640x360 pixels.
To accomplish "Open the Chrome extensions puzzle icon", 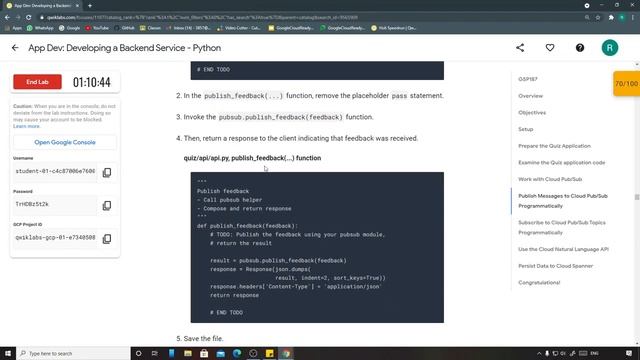I will tap(611, 18).
